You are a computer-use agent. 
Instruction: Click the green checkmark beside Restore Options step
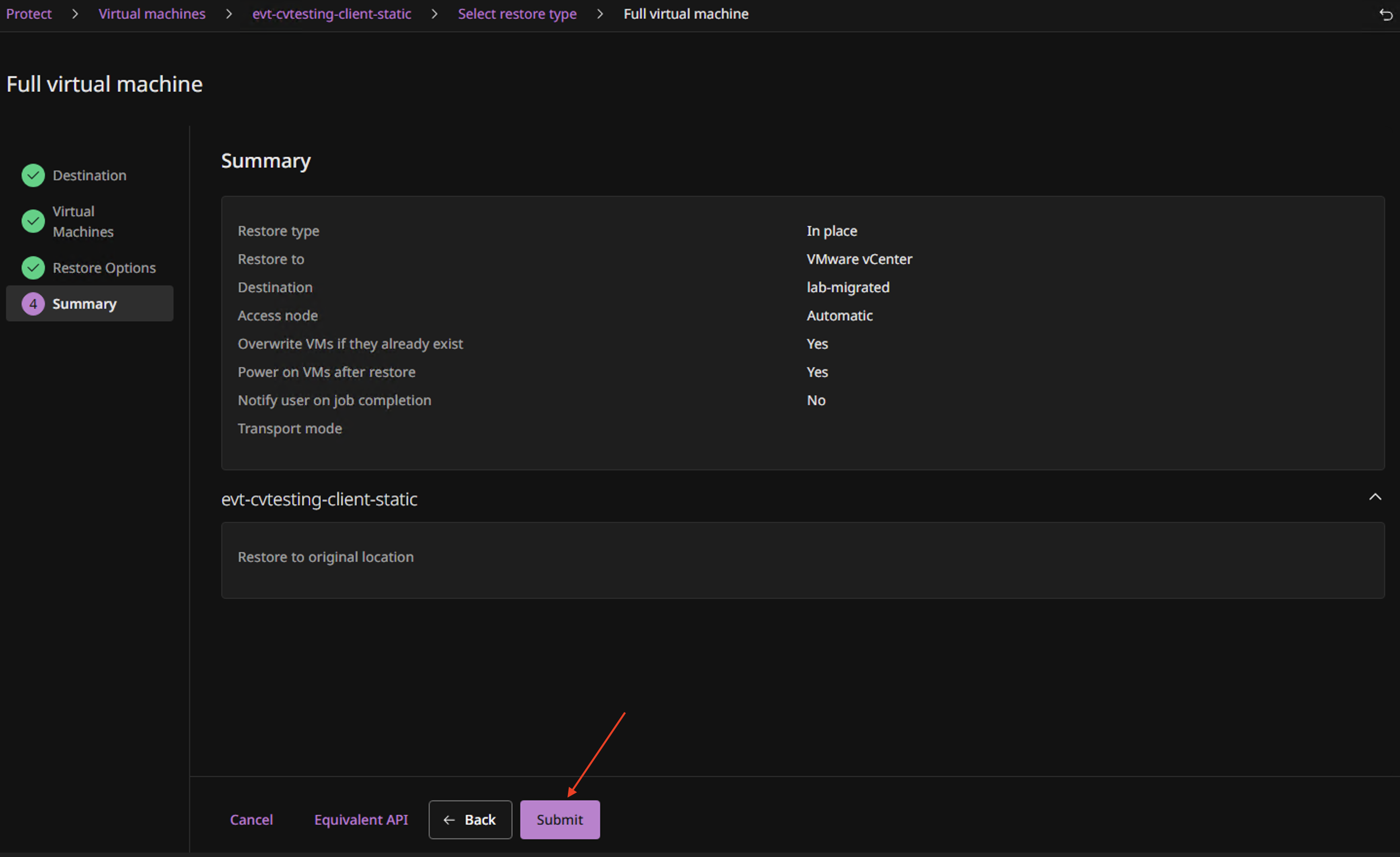pyautogui.click(x=33, y=267)
